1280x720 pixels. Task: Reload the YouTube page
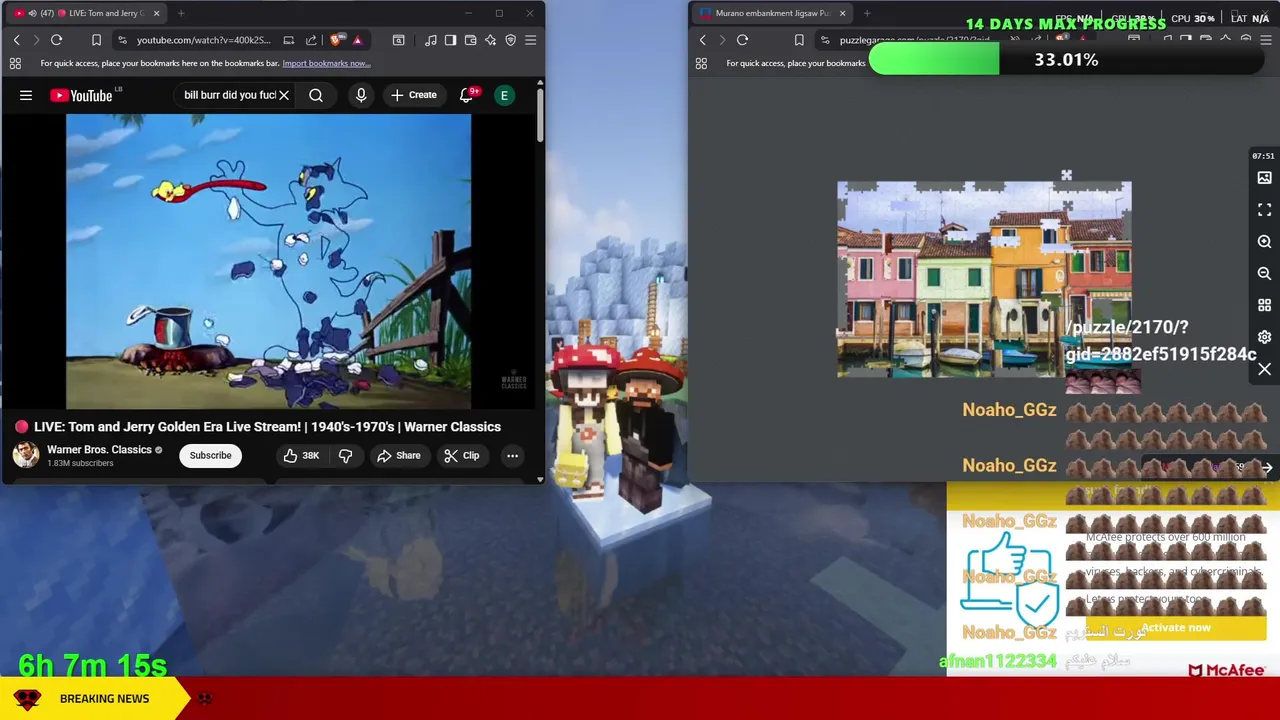click(57, 40)
